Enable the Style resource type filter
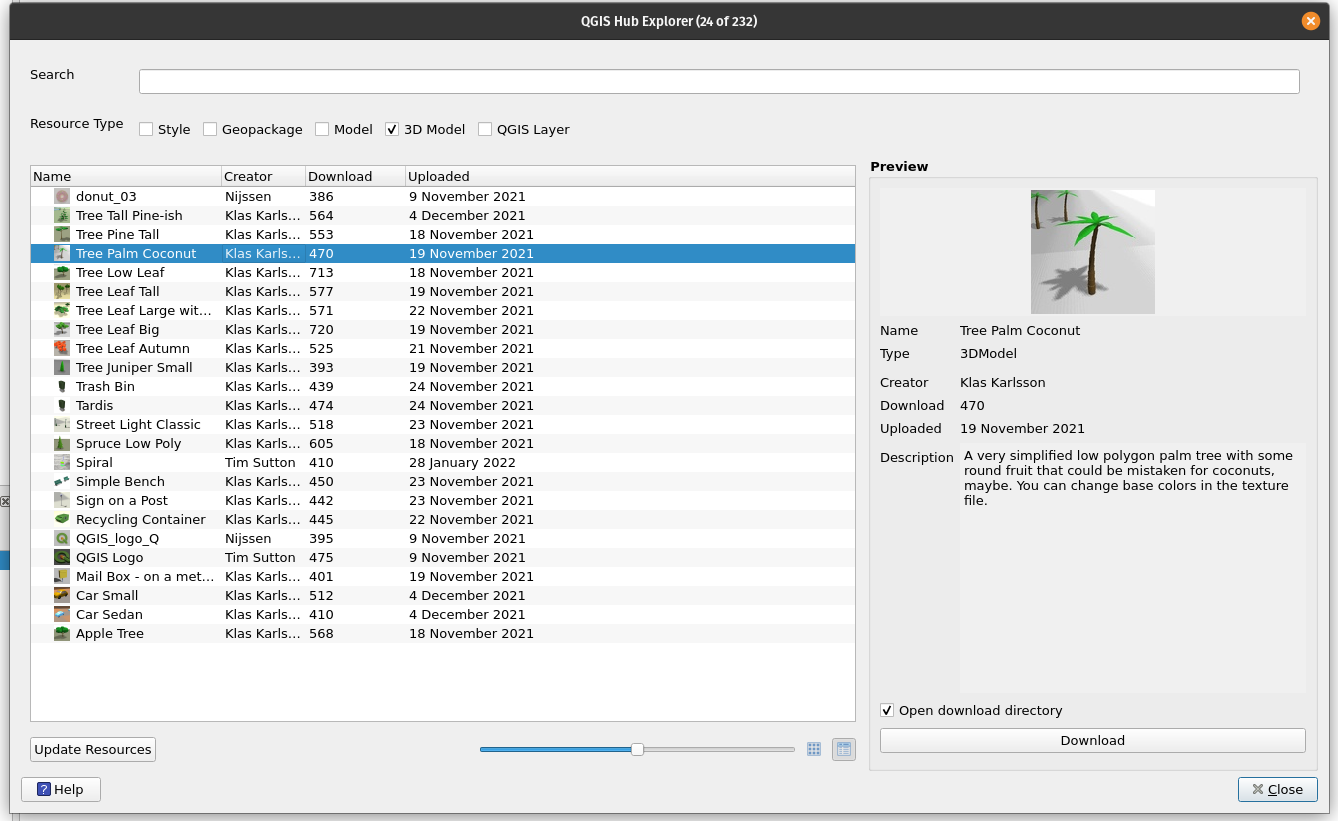Viewport: 1338px width, 821px height. click(x=146, y=129)
